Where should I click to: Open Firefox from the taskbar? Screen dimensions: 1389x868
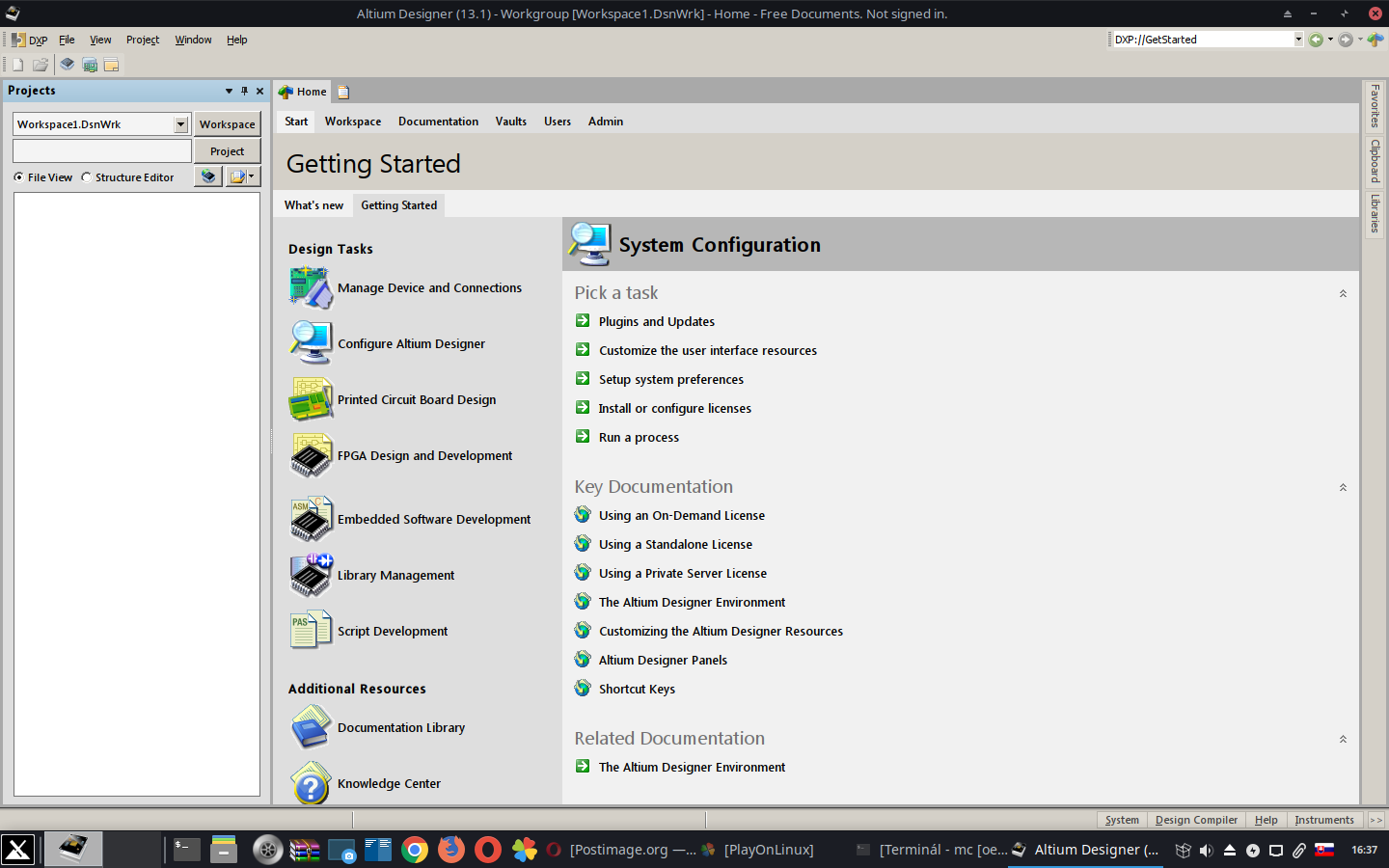coord(450,850)
